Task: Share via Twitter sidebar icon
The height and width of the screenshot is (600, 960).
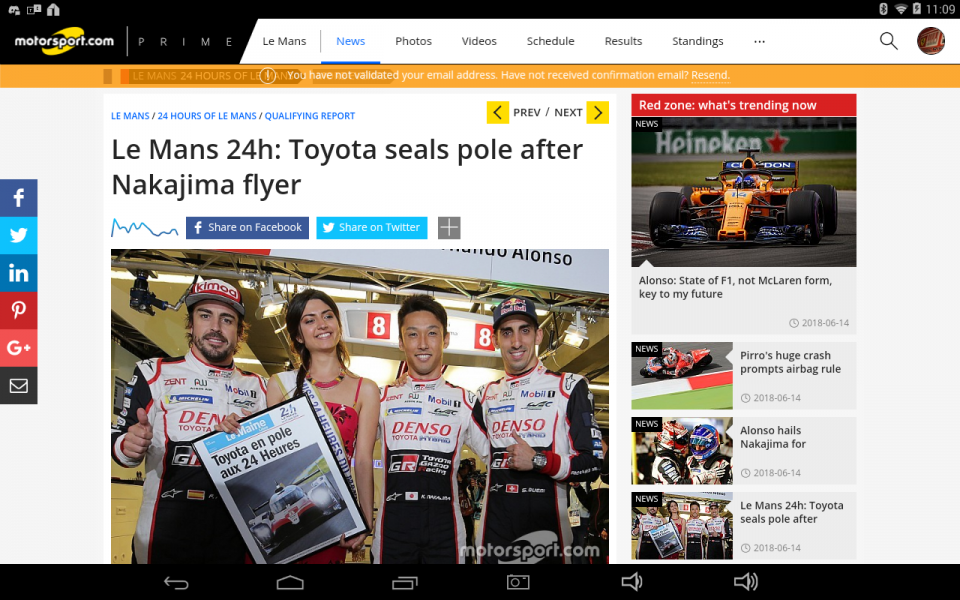Action: (18, 235)
